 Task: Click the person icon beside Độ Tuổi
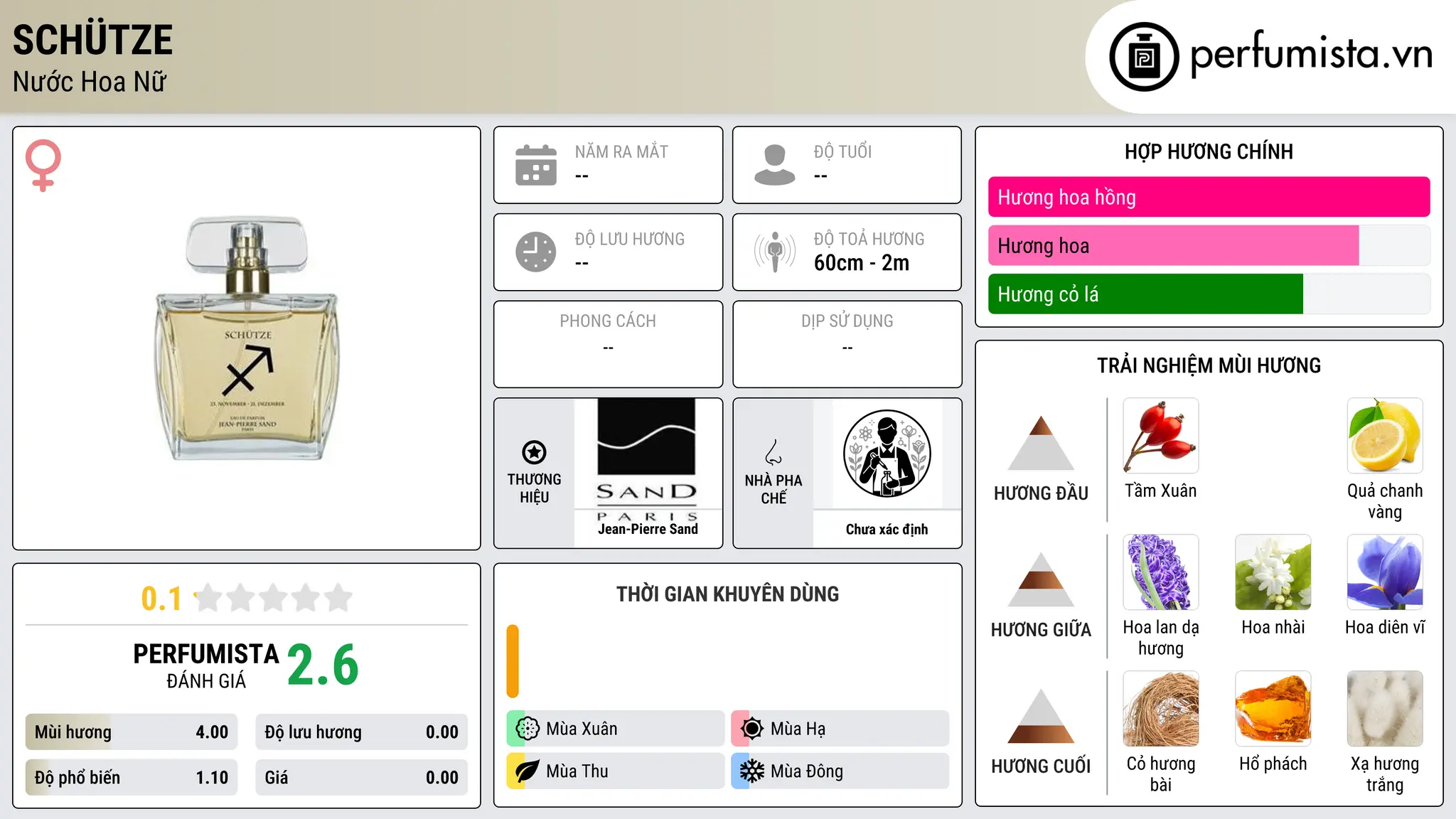[775, 165]
